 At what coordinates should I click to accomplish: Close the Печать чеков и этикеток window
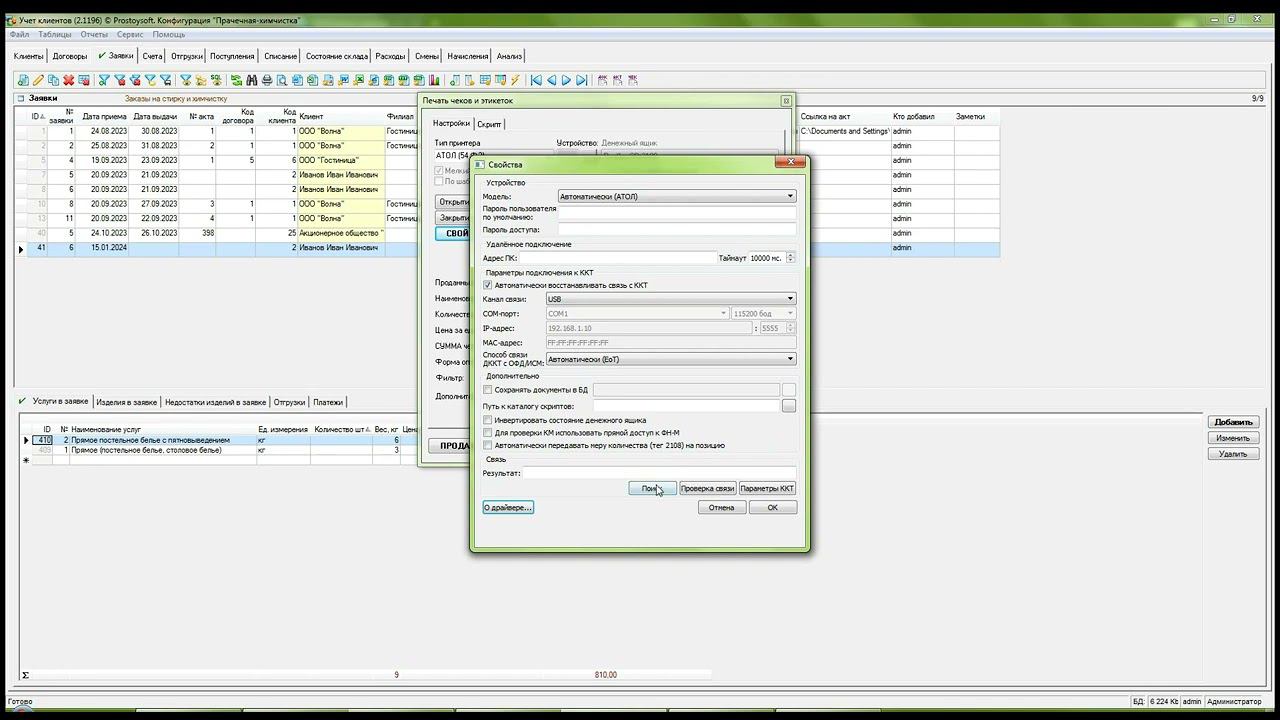pyautogui.click(x=786, y=100)
